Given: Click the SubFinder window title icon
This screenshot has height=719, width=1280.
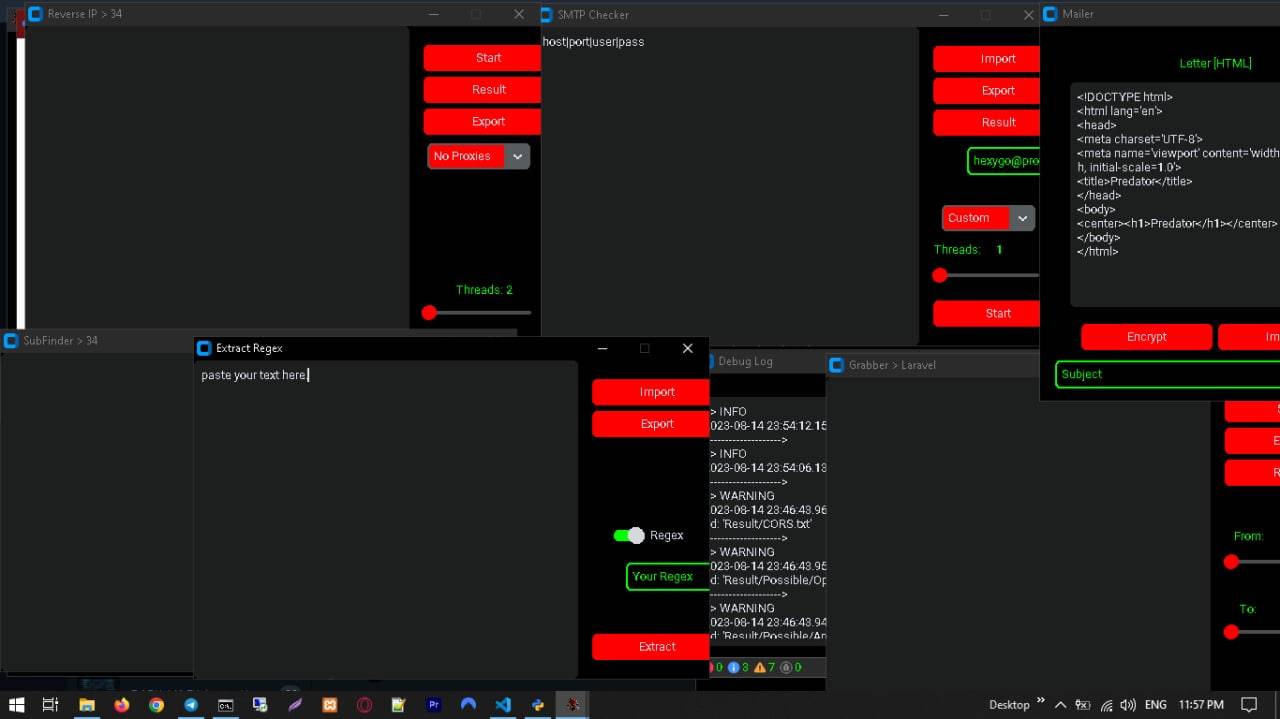Looking at the screenshot, I should [11, 340].
